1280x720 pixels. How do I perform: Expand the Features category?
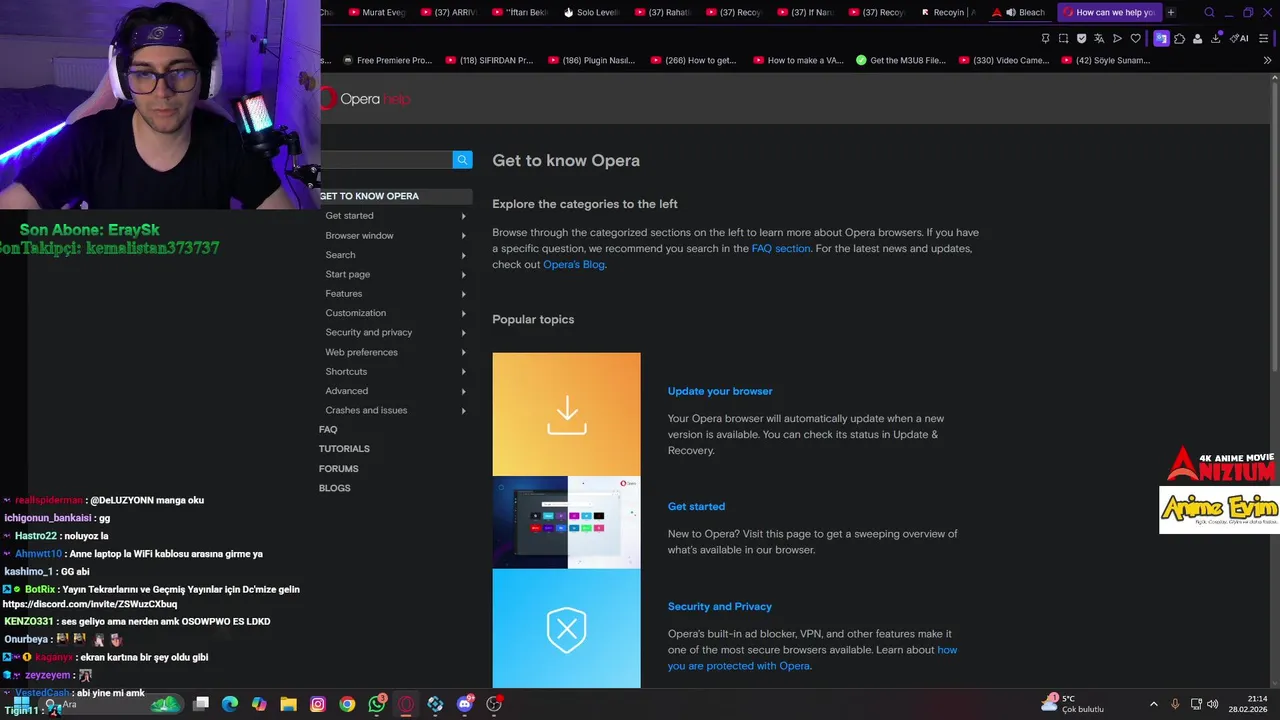[394, 294]
